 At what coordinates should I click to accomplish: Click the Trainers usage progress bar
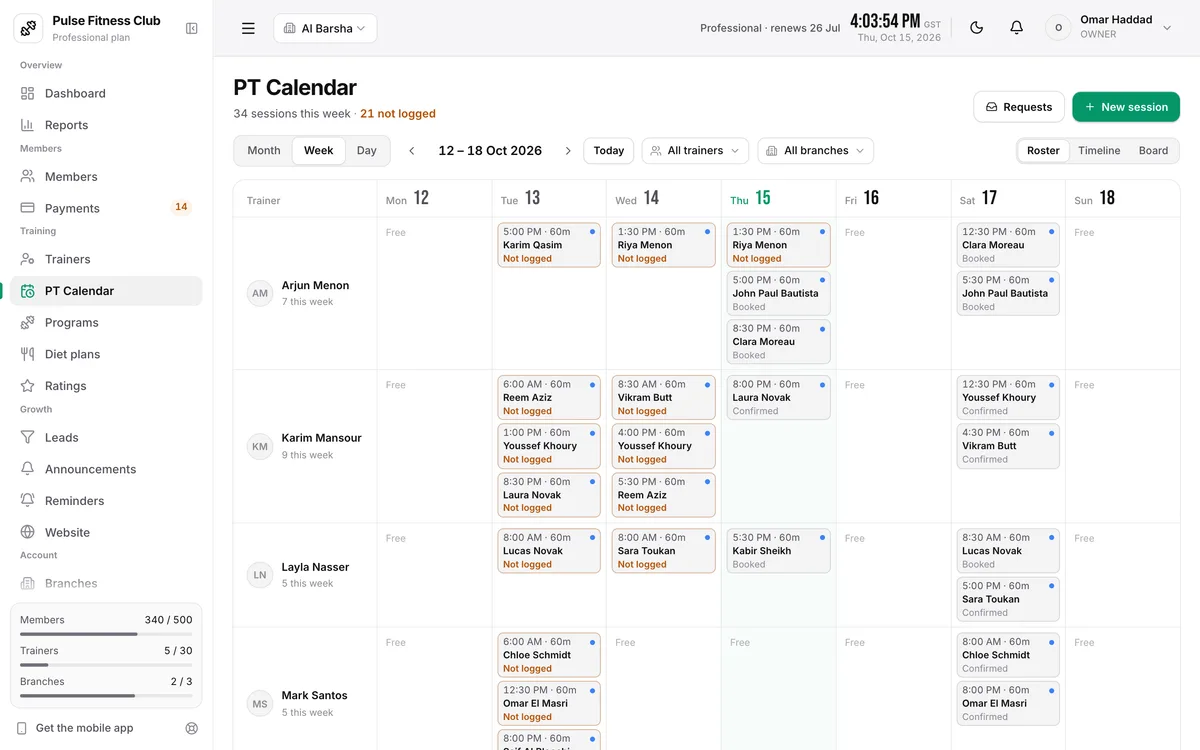point(106,665)
